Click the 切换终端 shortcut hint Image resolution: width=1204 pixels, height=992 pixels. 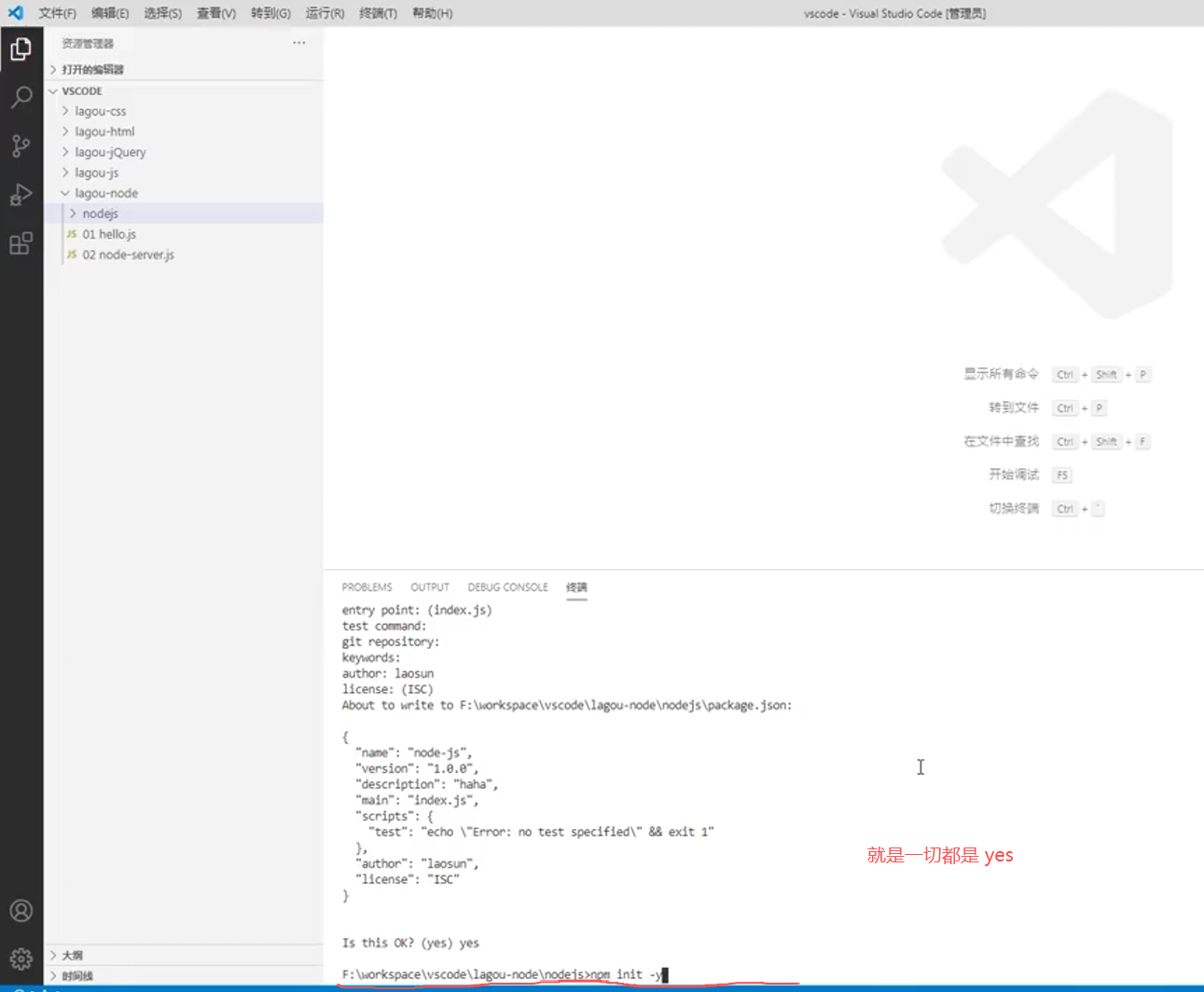(1014, 508)
